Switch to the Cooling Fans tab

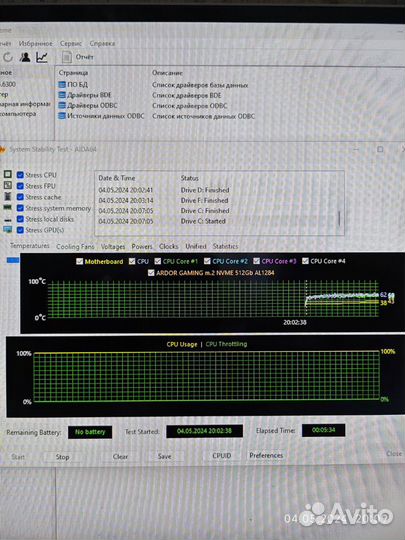75,247
